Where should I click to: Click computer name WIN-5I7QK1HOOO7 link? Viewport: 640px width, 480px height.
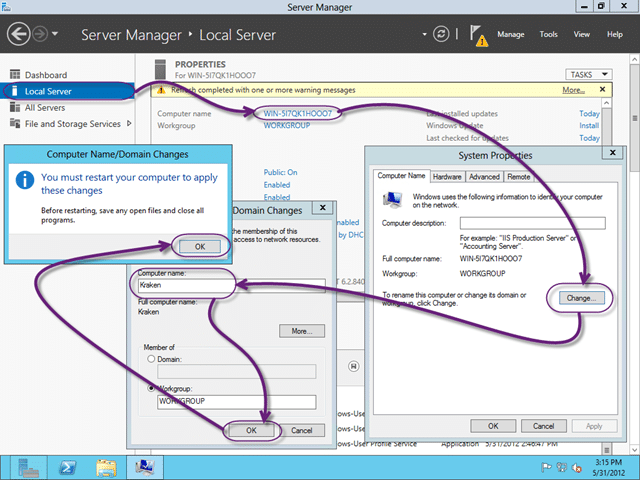[x=298, y=113]
